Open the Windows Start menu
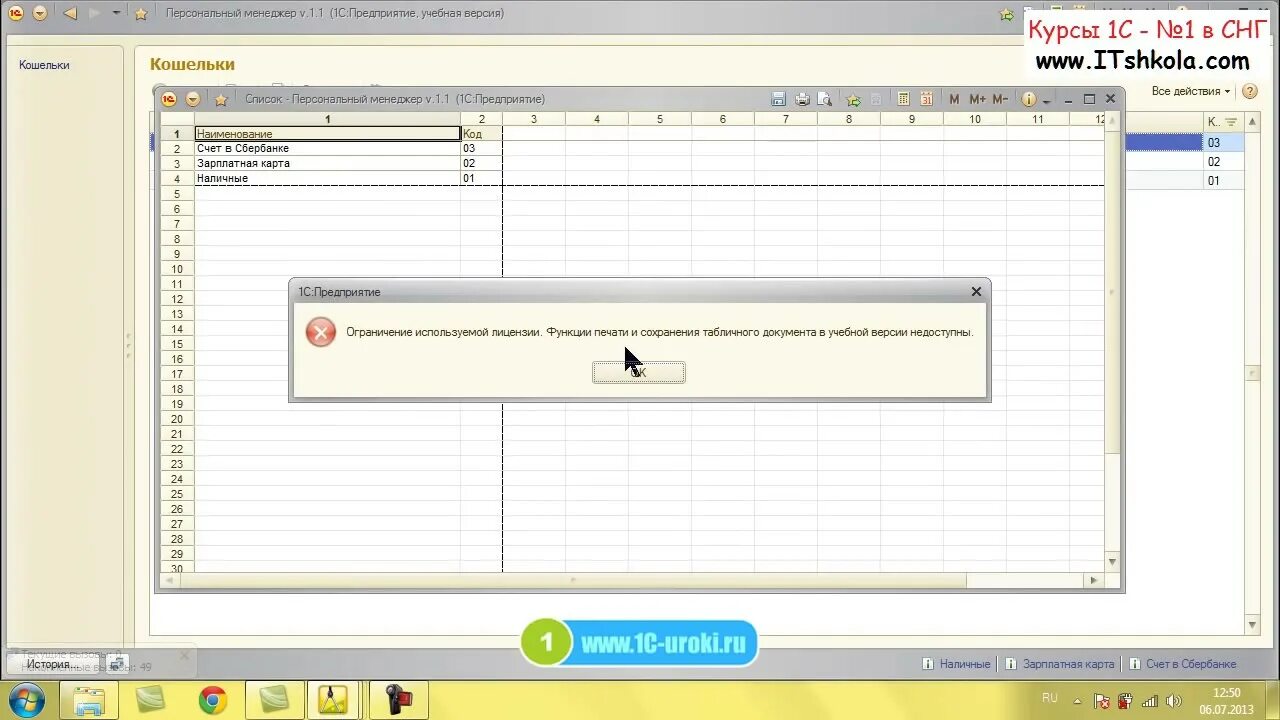Screen dimensions: 1280x720 (x=26, y=699)
